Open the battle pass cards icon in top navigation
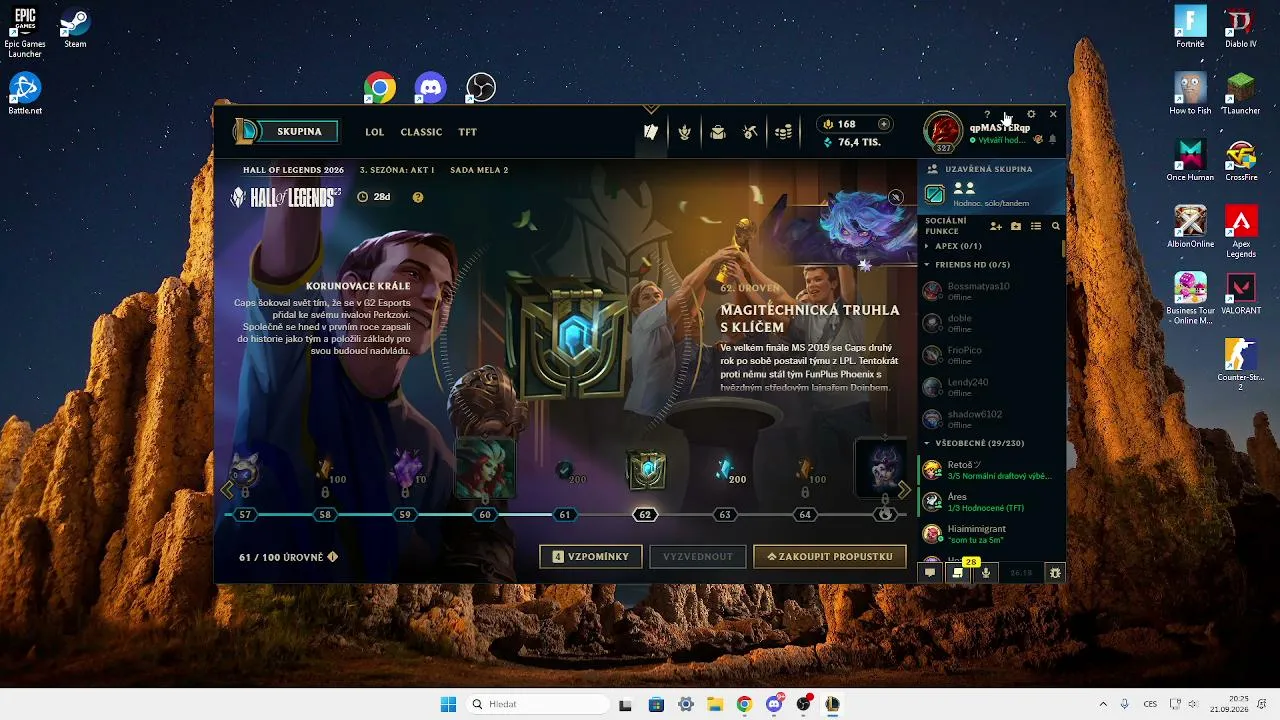Viewport: 1280px width, 720px height. [x=651, y=132]
